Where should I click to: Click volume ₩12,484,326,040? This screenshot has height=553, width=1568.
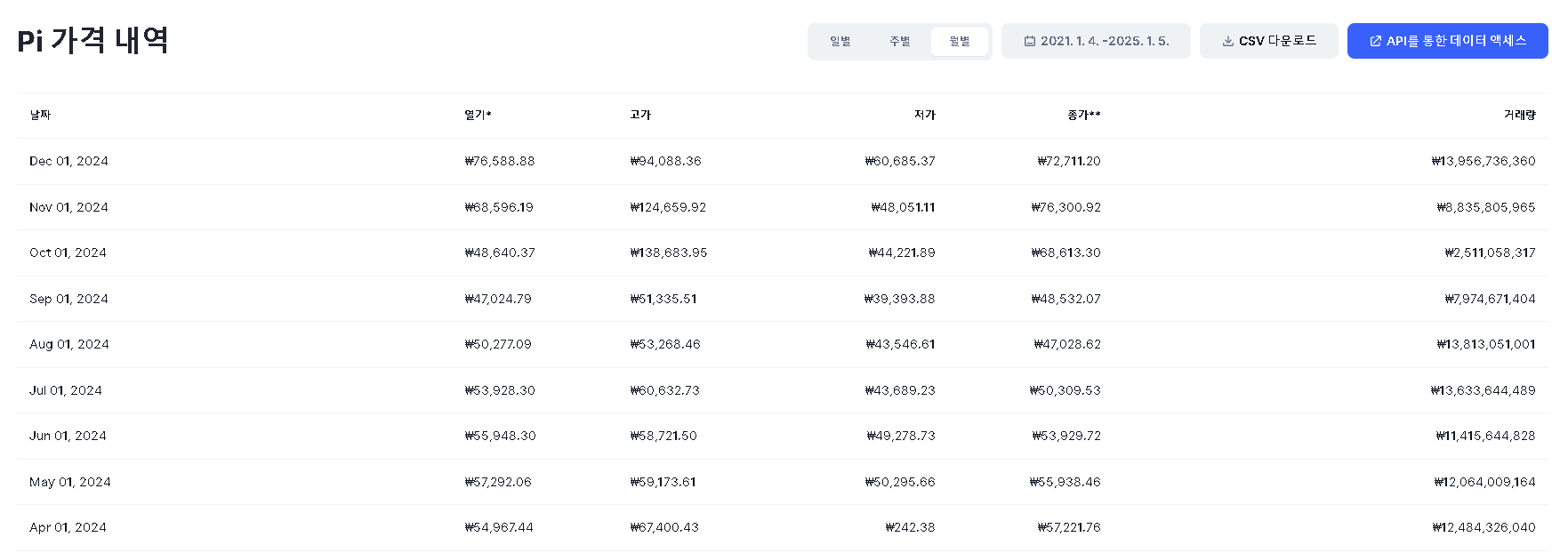(1484, 527)
